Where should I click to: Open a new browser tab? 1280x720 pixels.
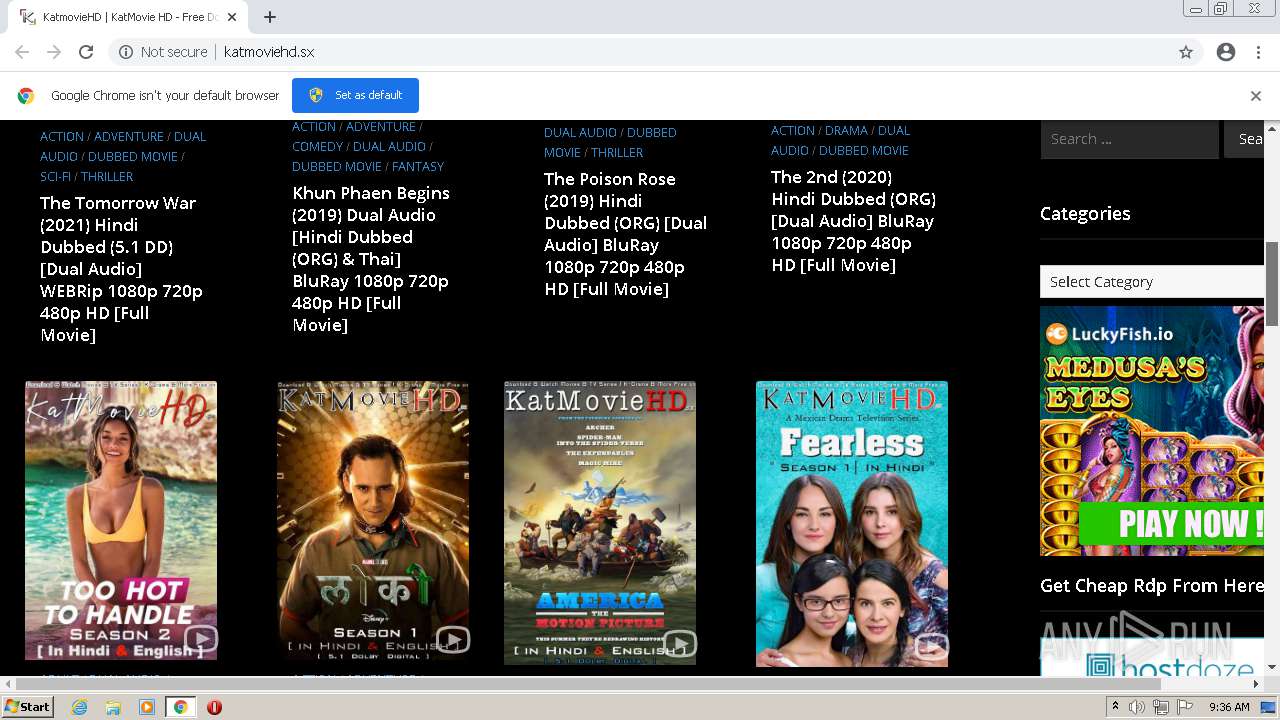(x=270, y=17)
